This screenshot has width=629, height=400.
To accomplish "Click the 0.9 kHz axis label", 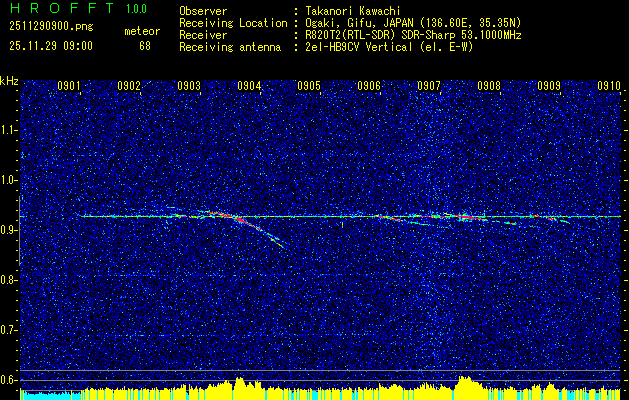I will 8,230.
